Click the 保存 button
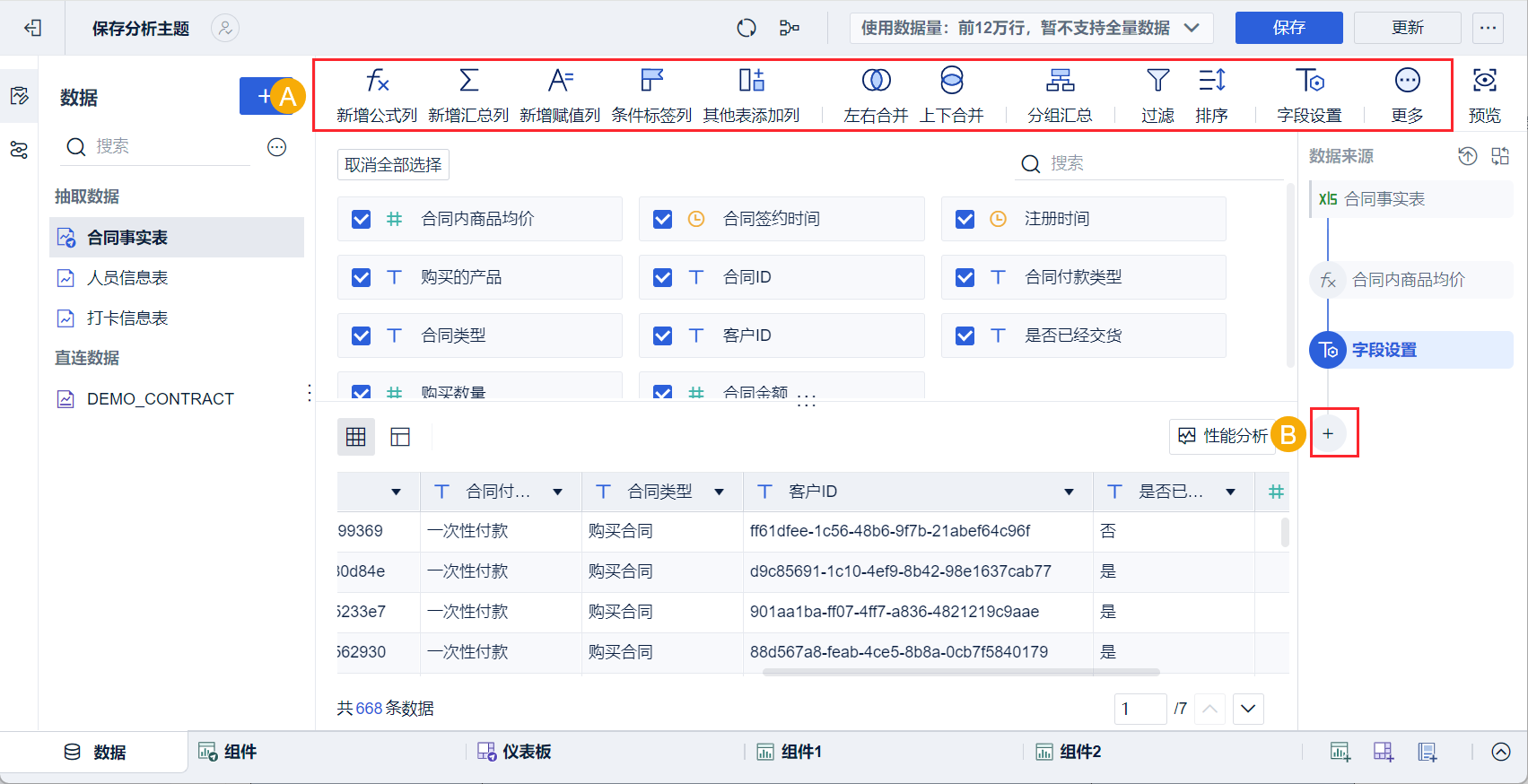 point(1289,28)
